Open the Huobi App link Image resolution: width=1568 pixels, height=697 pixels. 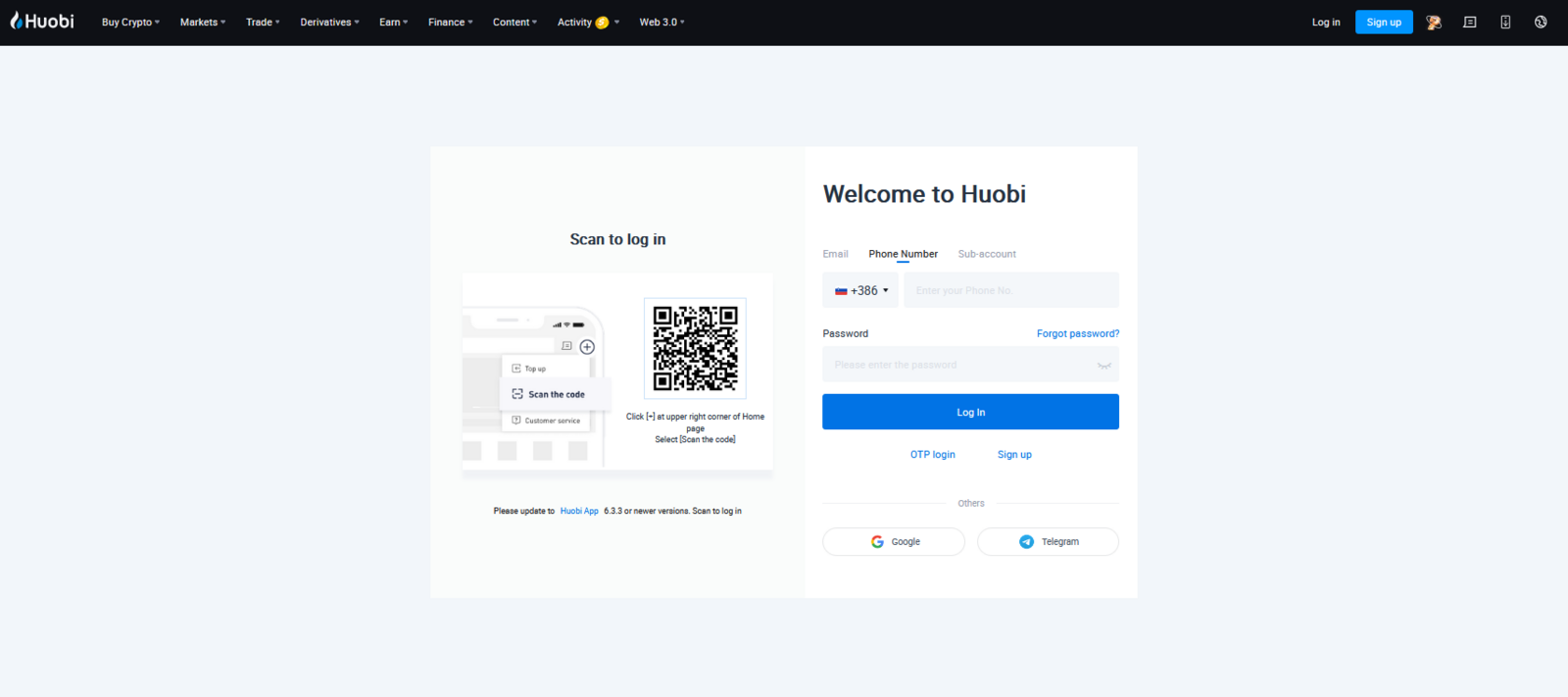tap(579, 511)
